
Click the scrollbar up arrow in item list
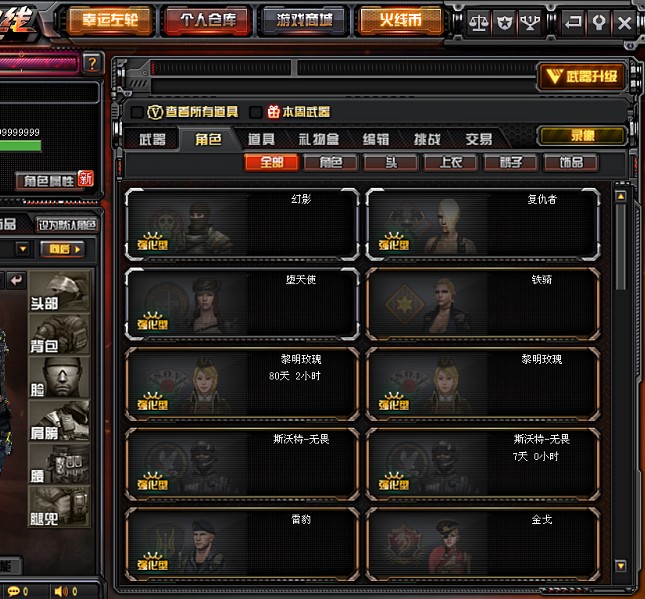click(621, 196)
